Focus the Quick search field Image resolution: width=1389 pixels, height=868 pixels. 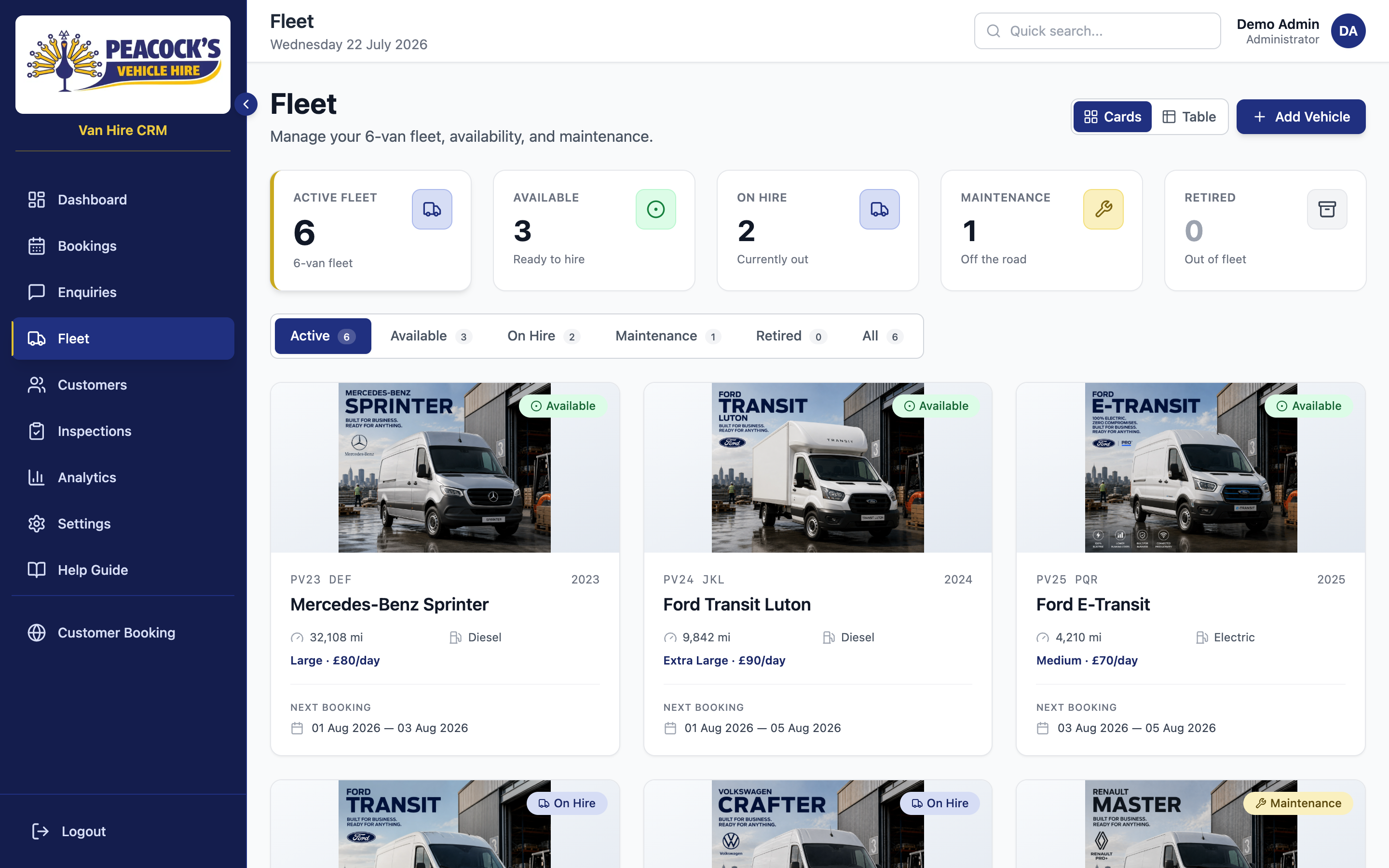(x=1097, y=31)
